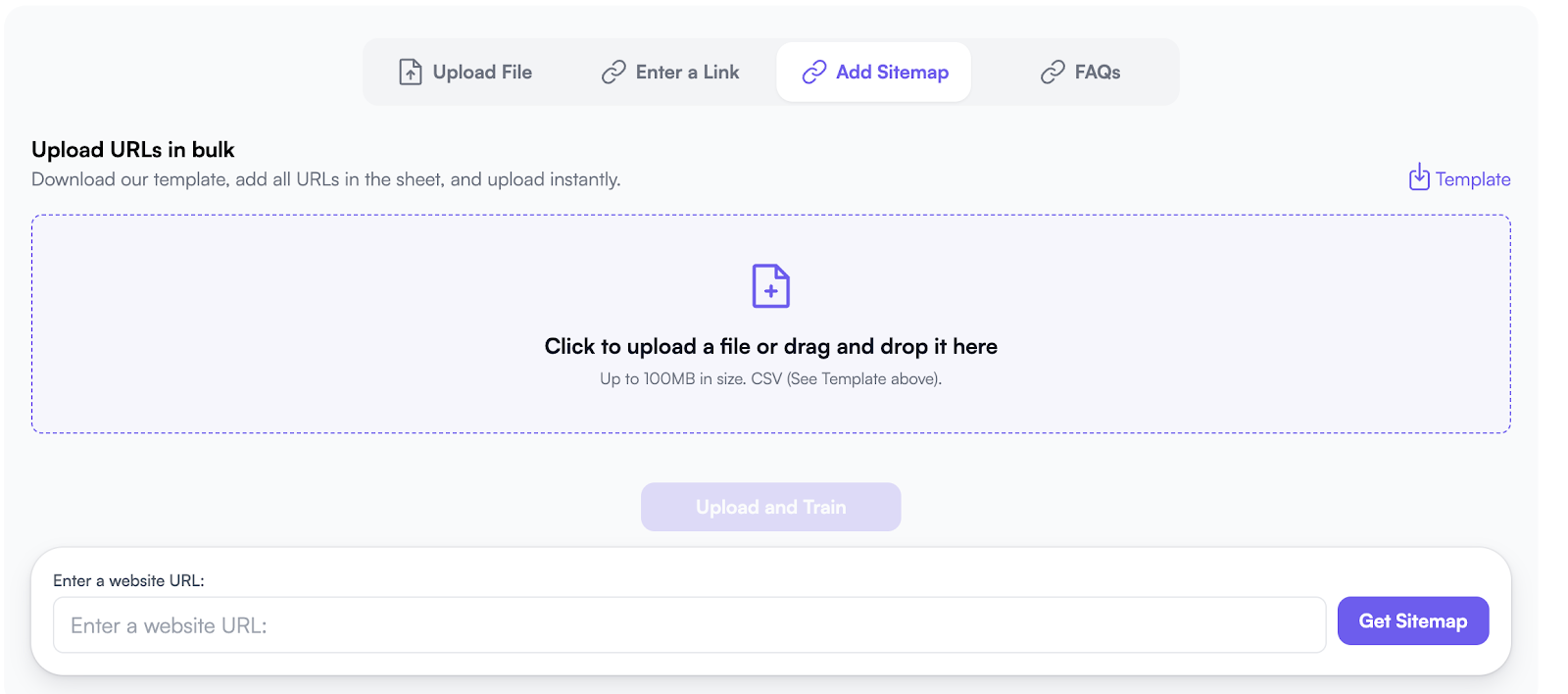Screen dimensions: 1568x694
Task: Click the document icon on Upload File tab
Action: 411,72
